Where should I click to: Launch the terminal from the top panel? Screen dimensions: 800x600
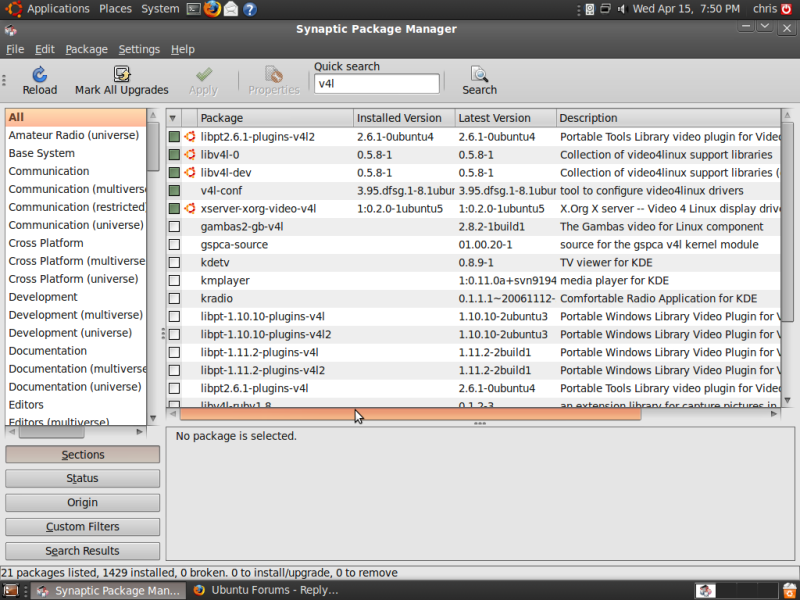[193, 9]
